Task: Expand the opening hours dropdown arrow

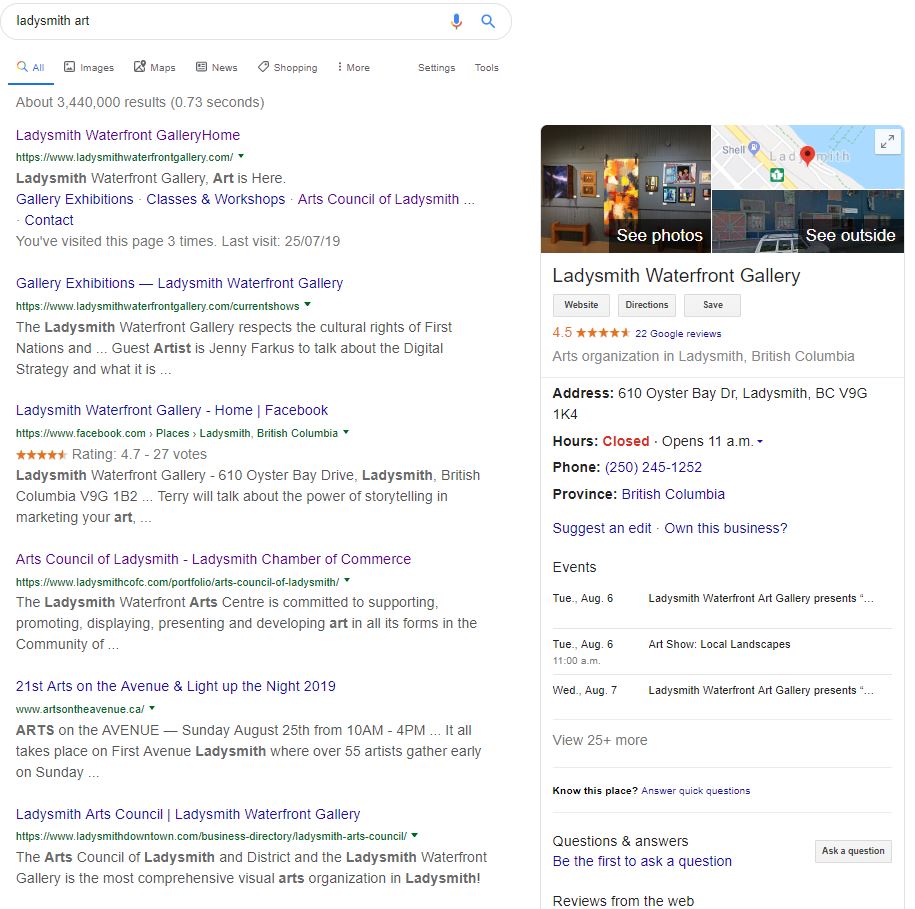Action: [760, 442]
